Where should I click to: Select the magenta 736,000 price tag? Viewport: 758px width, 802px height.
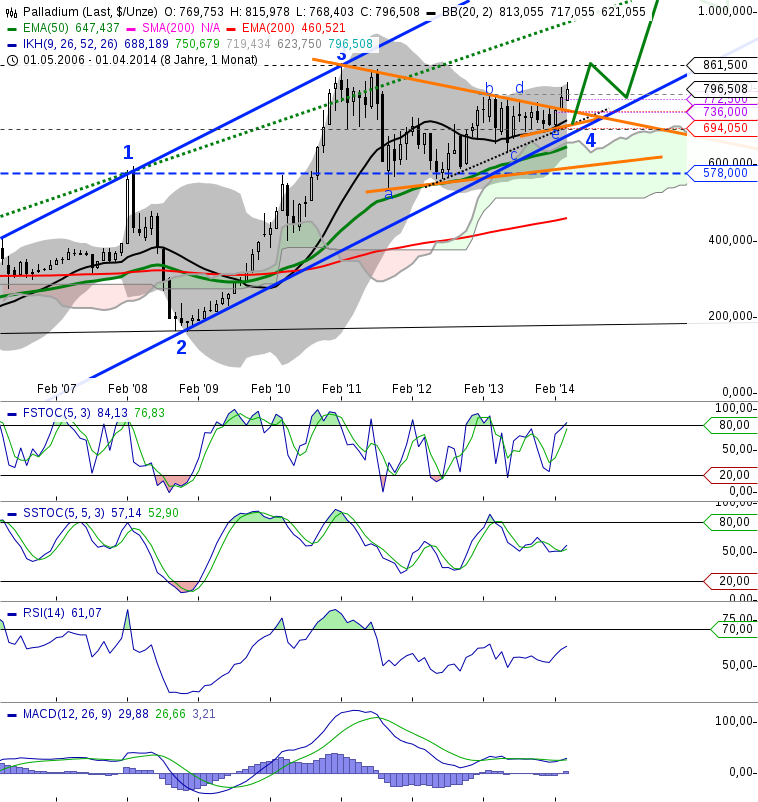725,112
